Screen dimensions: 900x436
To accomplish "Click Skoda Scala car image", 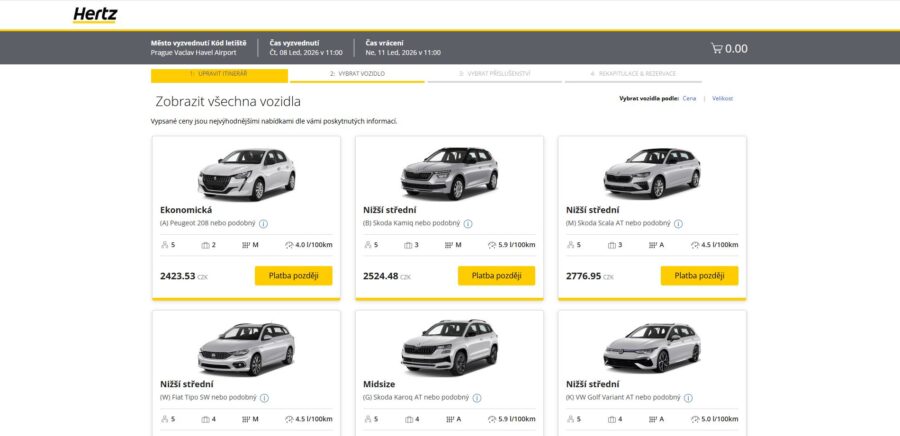I will (x=652, y=174).
